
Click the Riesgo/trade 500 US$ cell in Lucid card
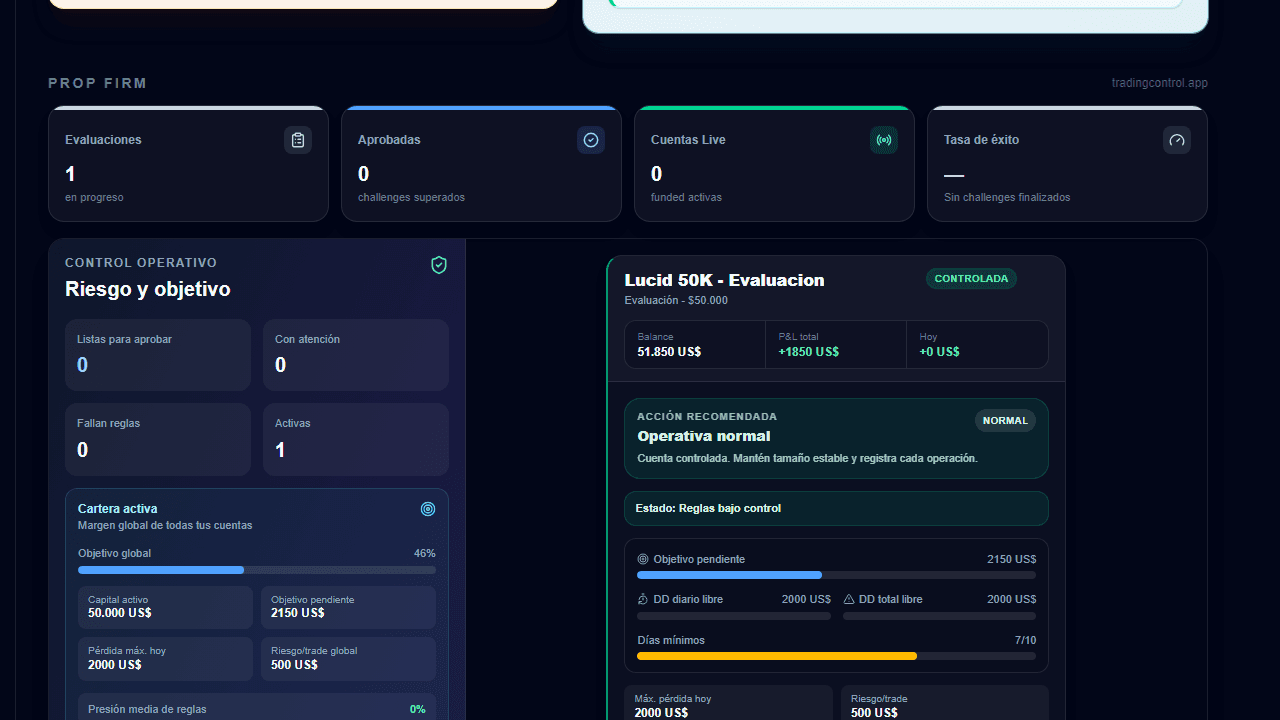tap(945, 703)
